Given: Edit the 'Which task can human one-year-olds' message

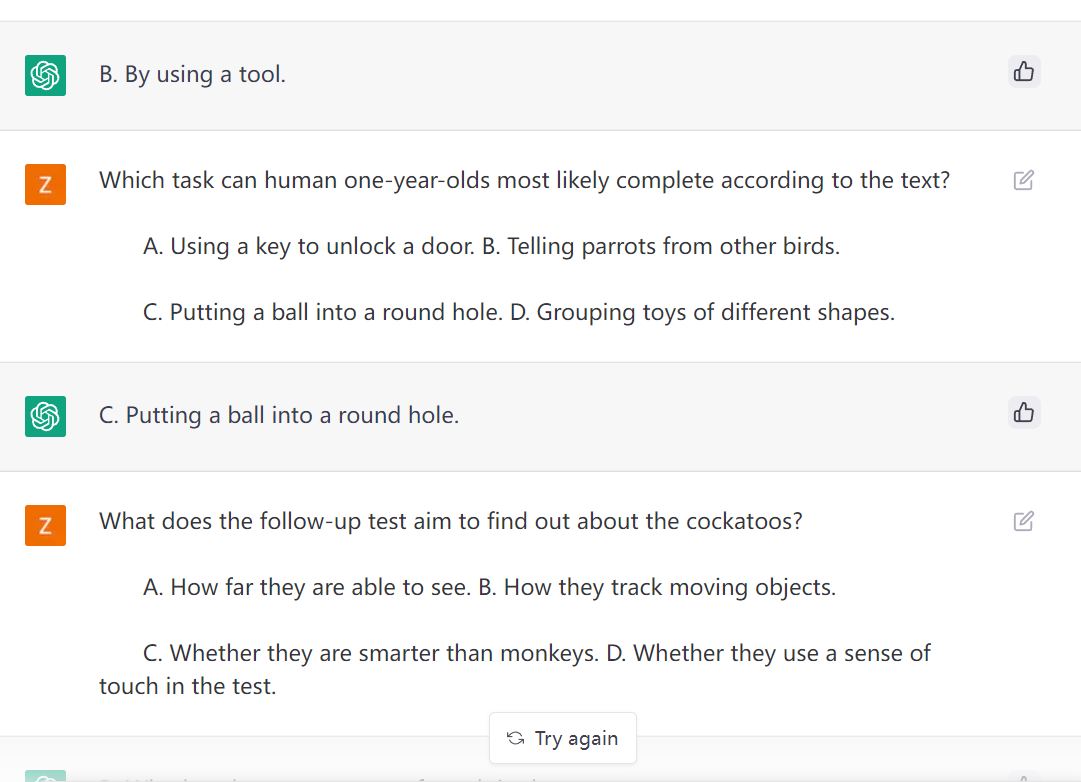Looking at the screenshot, I should point(1023,181).
